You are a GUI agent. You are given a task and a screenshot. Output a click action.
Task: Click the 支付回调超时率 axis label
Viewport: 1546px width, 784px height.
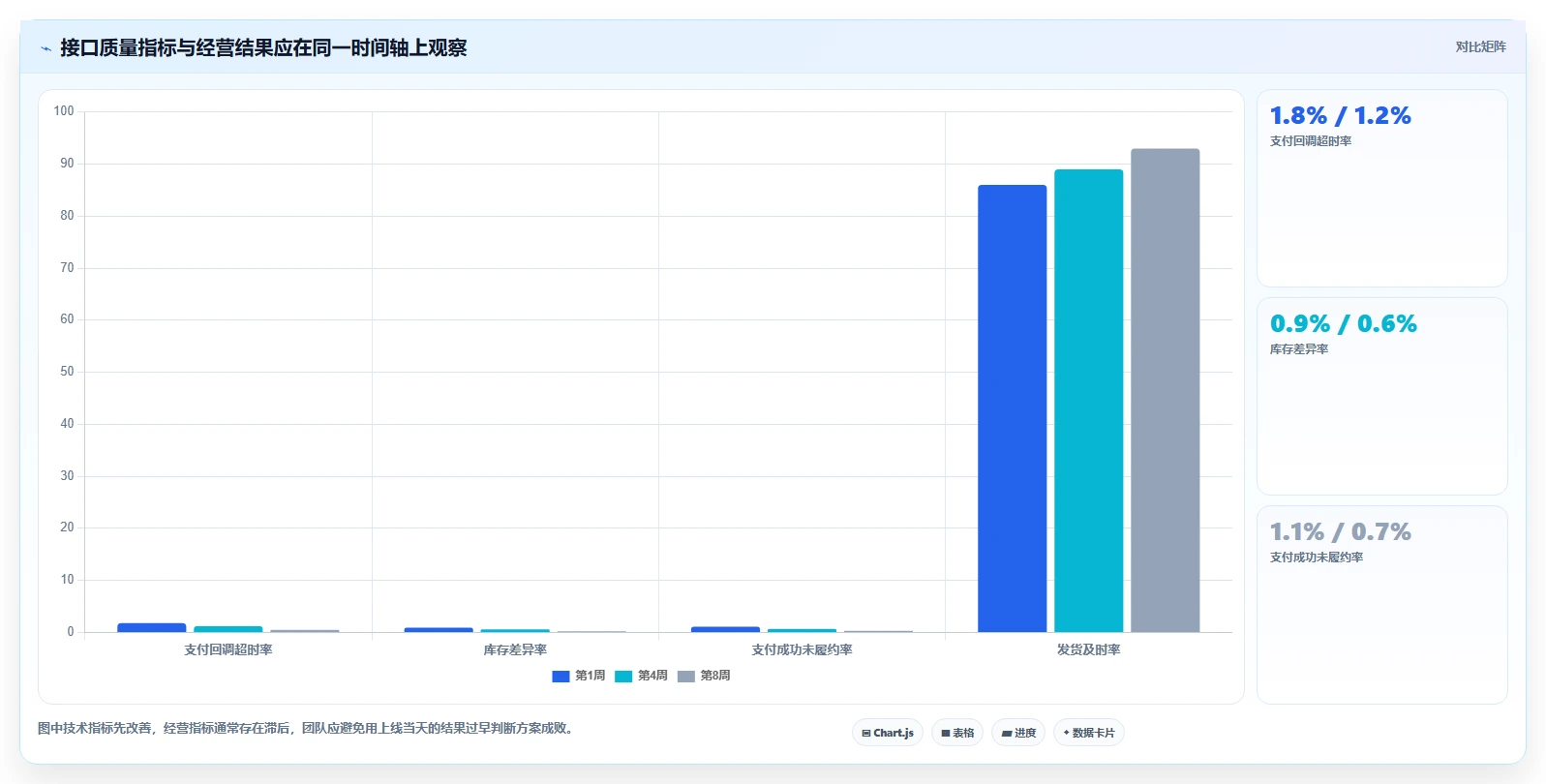coord(228,650)
